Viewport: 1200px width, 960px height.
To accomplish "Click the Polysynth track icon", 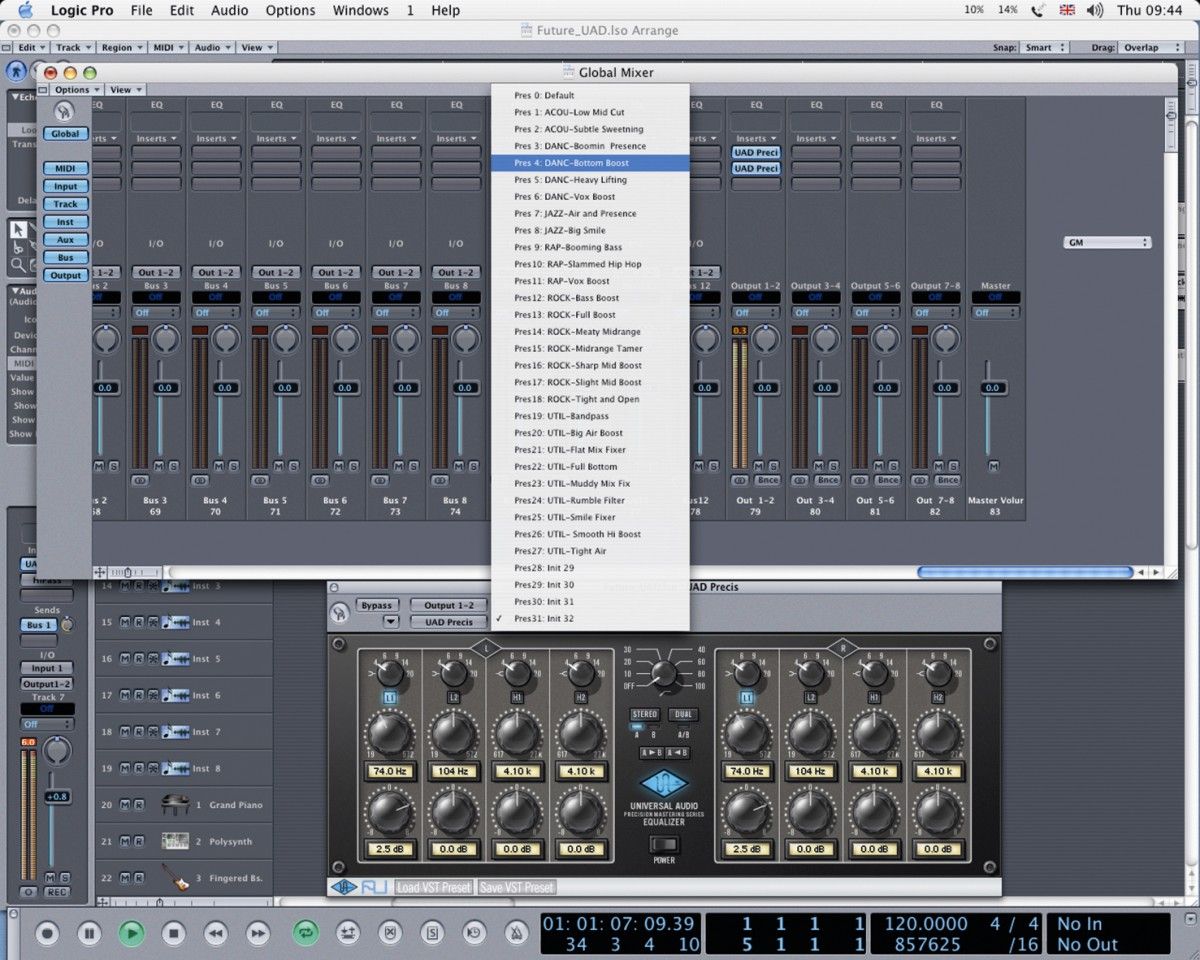I will click(x=175, y=841).
